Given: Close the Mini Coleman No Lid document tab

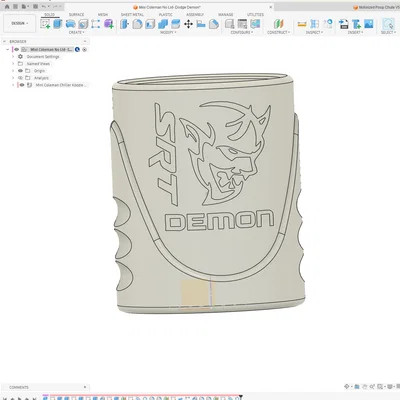Looking at the screenshot, I should [x=271, y=7].
